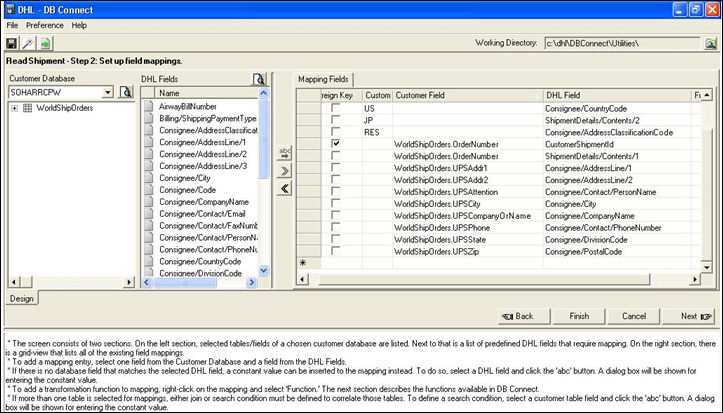Click the Back button
Image resolution: width=723 pixels, height=413 pixels.
(524, 316)
